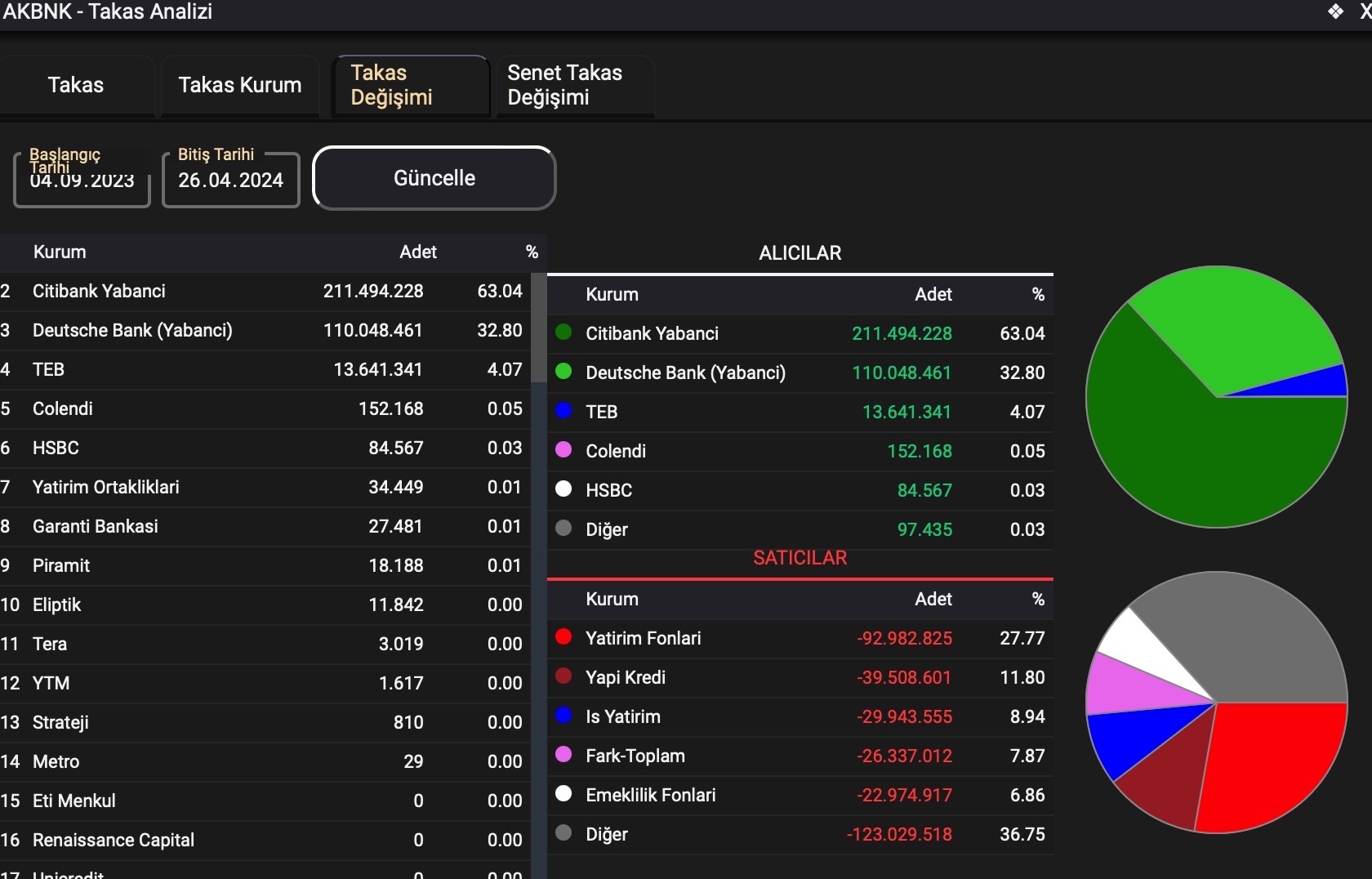This screenshot has width=1372, height=879.
Task: Click light green swatch beside Deutsche Bank
Action: (563, 371)
